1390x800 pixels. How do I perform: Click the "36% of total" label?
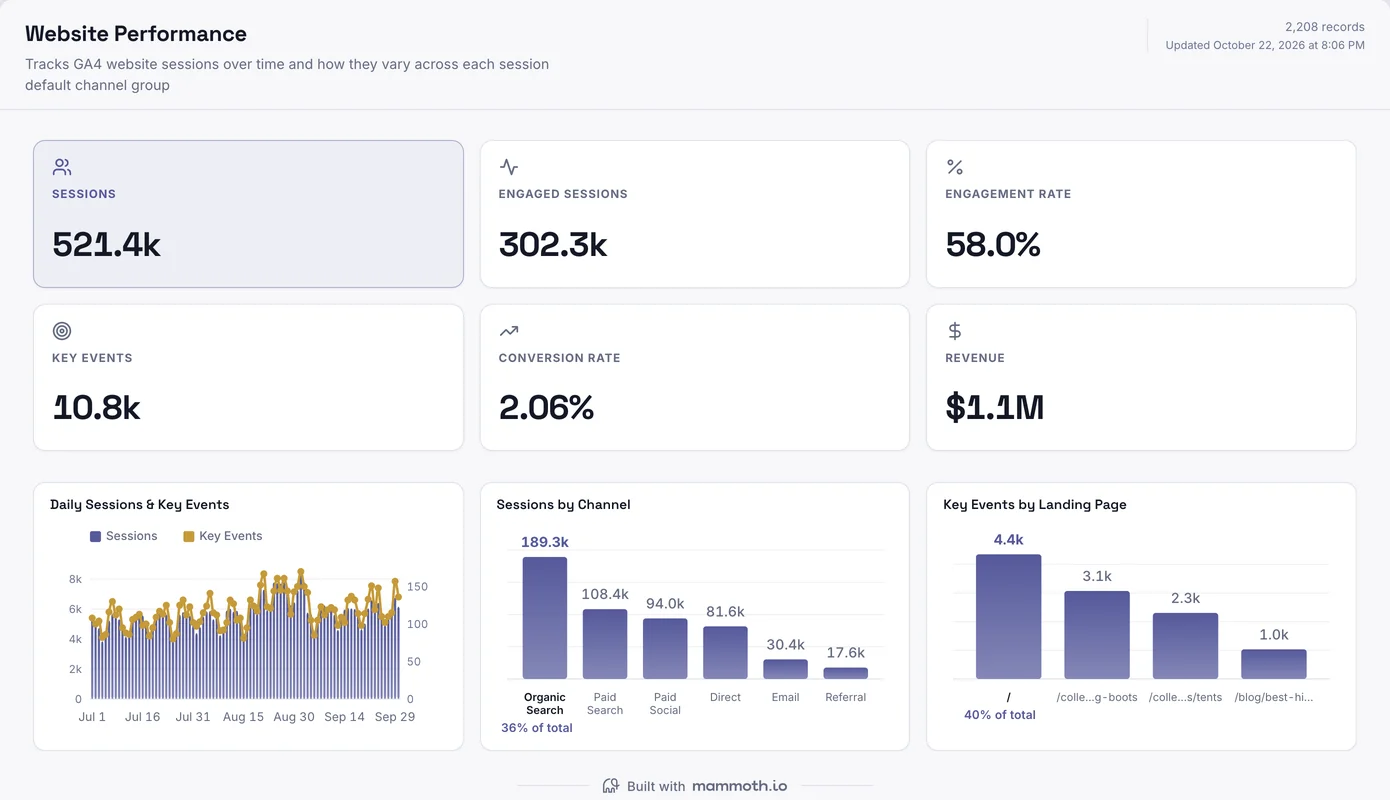pos(537,728)
